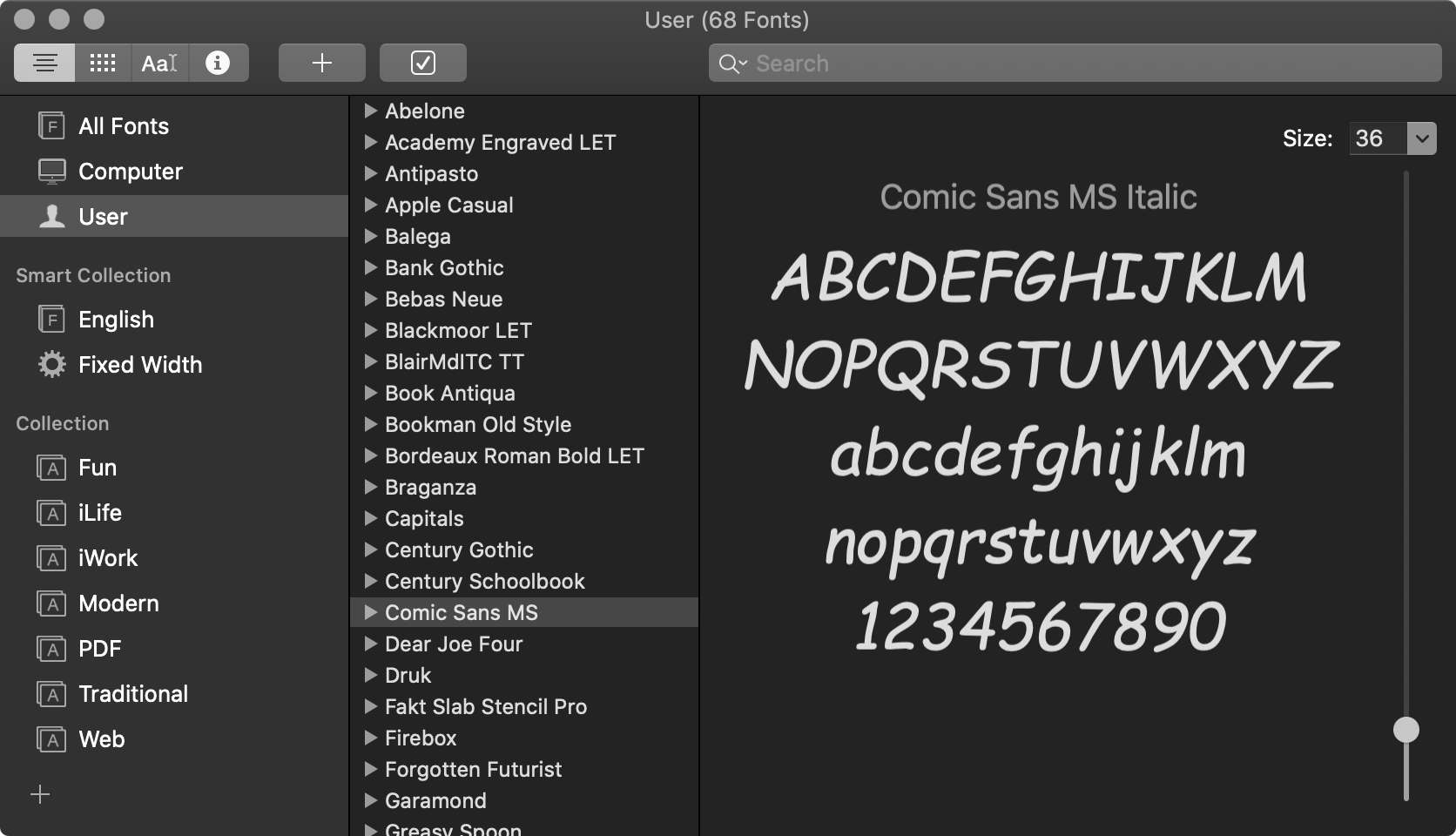Click the Size value field
1456x836 pixels.
click(x=1378, y=138)
